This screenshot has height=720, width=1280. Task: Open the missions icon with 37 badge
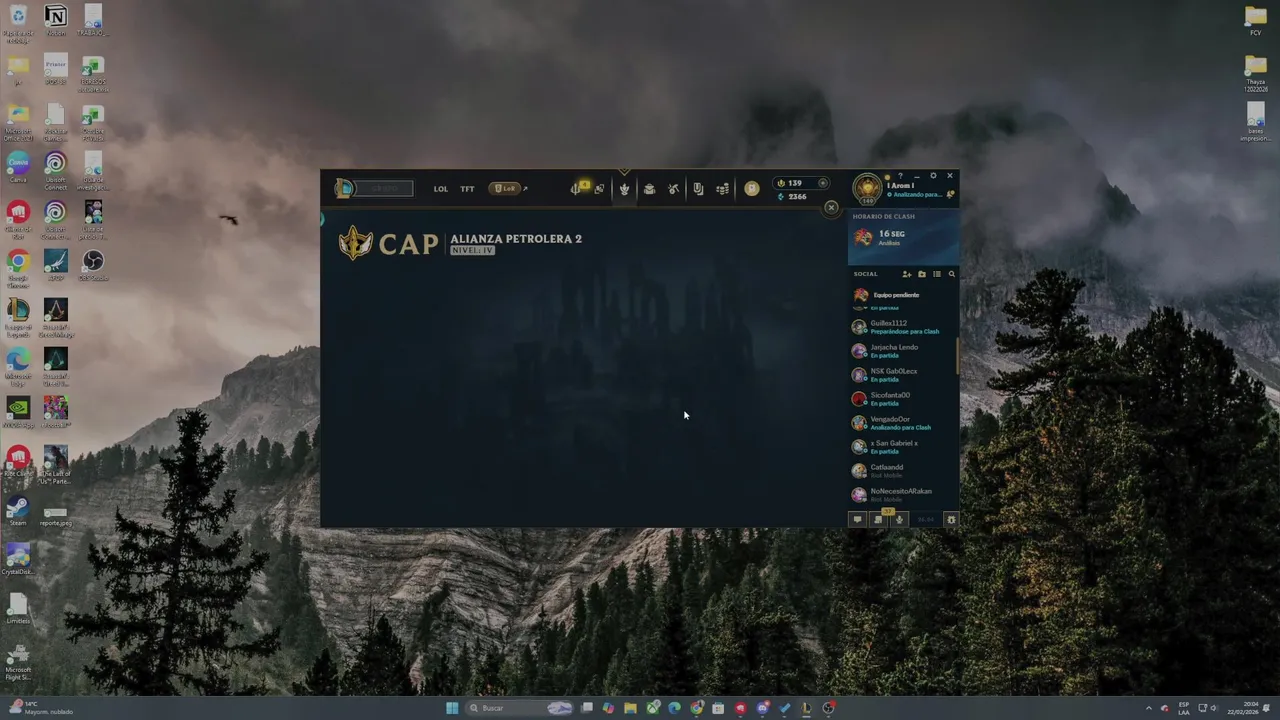tap(879, 518)
